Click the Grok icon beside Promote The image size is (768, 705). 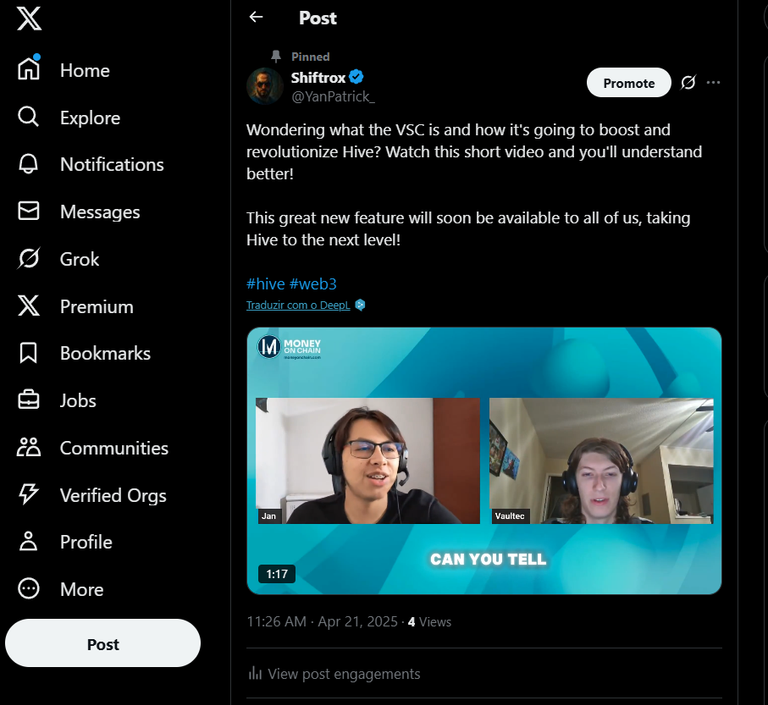pyautogui.click(x=688, y=83)
